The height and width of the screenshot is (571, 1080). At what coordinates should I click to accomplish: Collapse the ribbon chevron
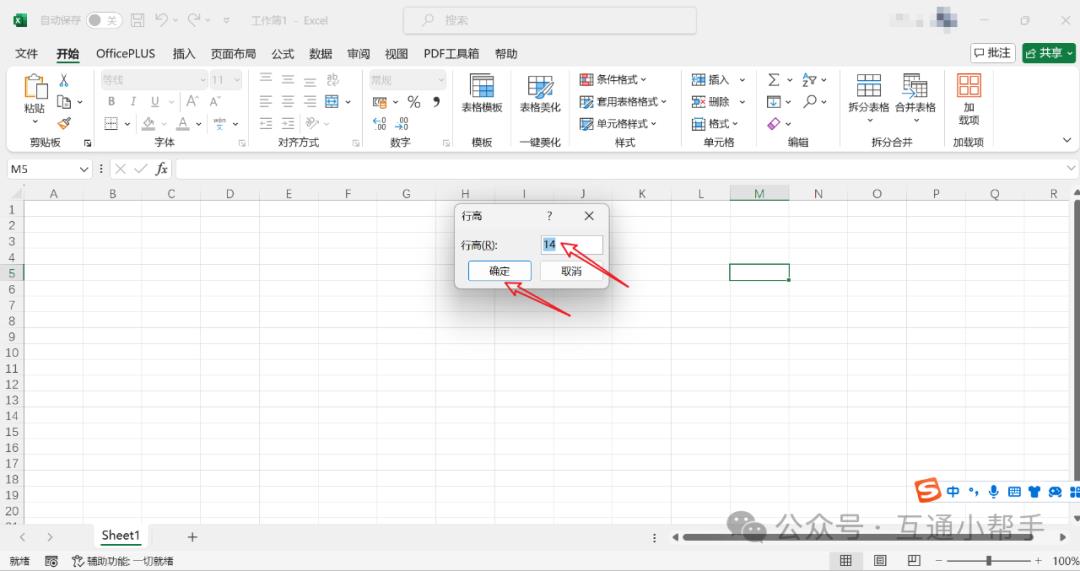tap(1066, 140)
